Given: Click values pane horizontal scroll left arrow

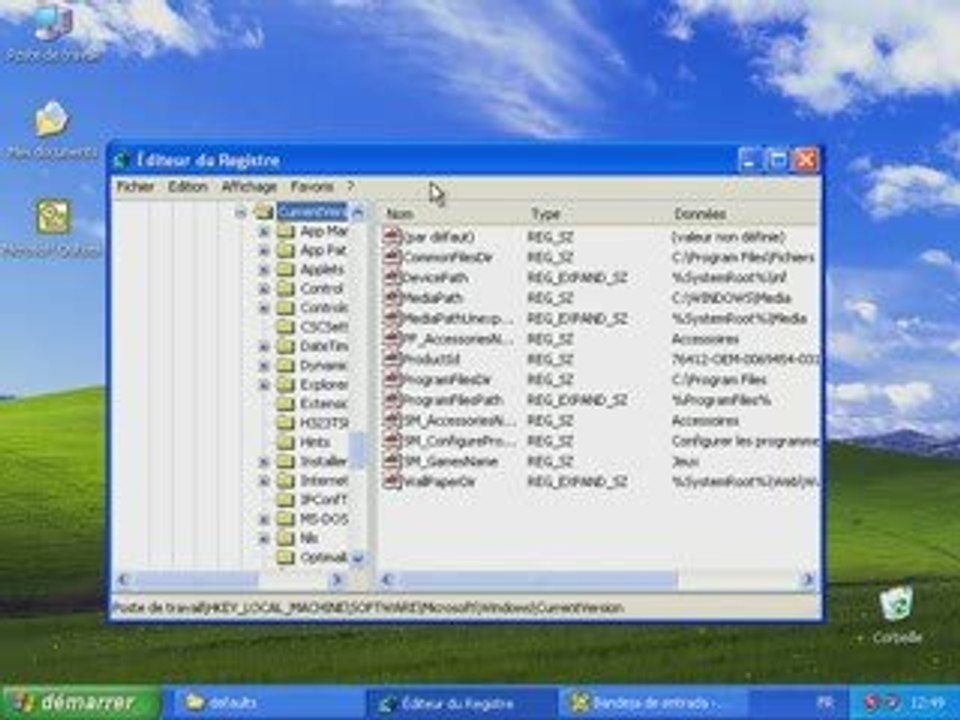Looking at the screenshot, I should pos(386,579).
